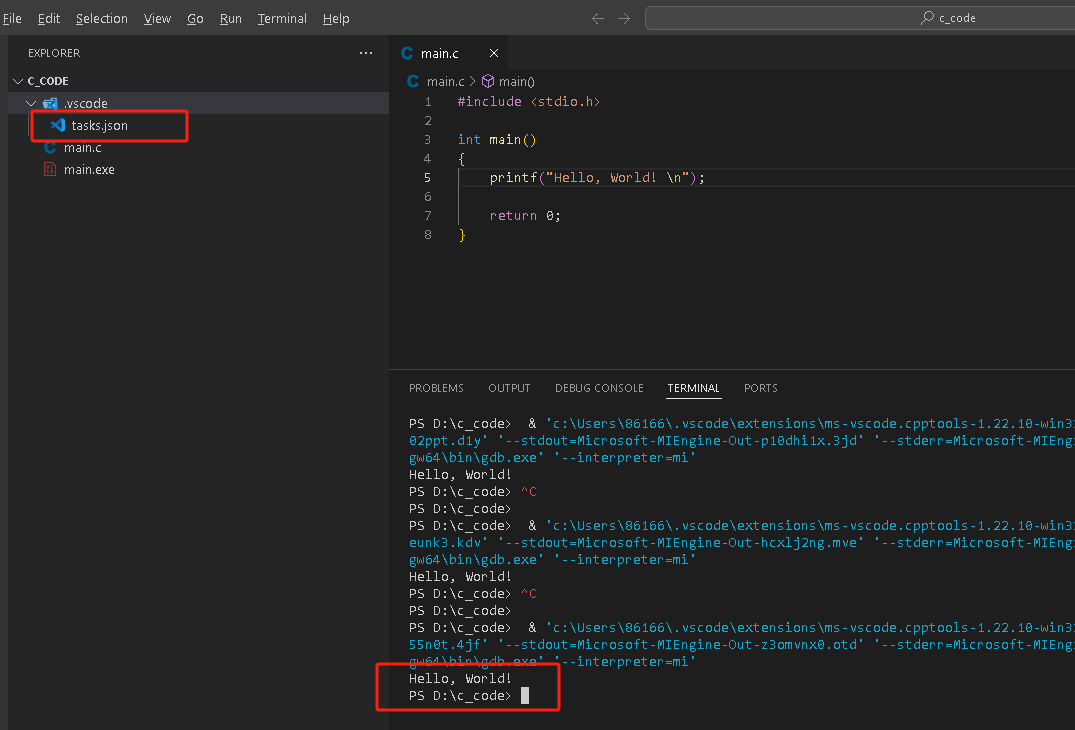Switch to the DEBUG CONSOLE panel tab
This screenshot has height=730, width=1075.
599,388
